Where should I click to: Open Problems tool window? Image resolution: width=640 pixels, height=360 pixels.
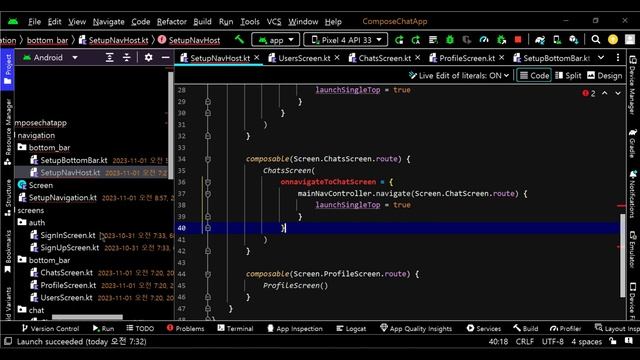pyautogui.click(x=185, y=328)
